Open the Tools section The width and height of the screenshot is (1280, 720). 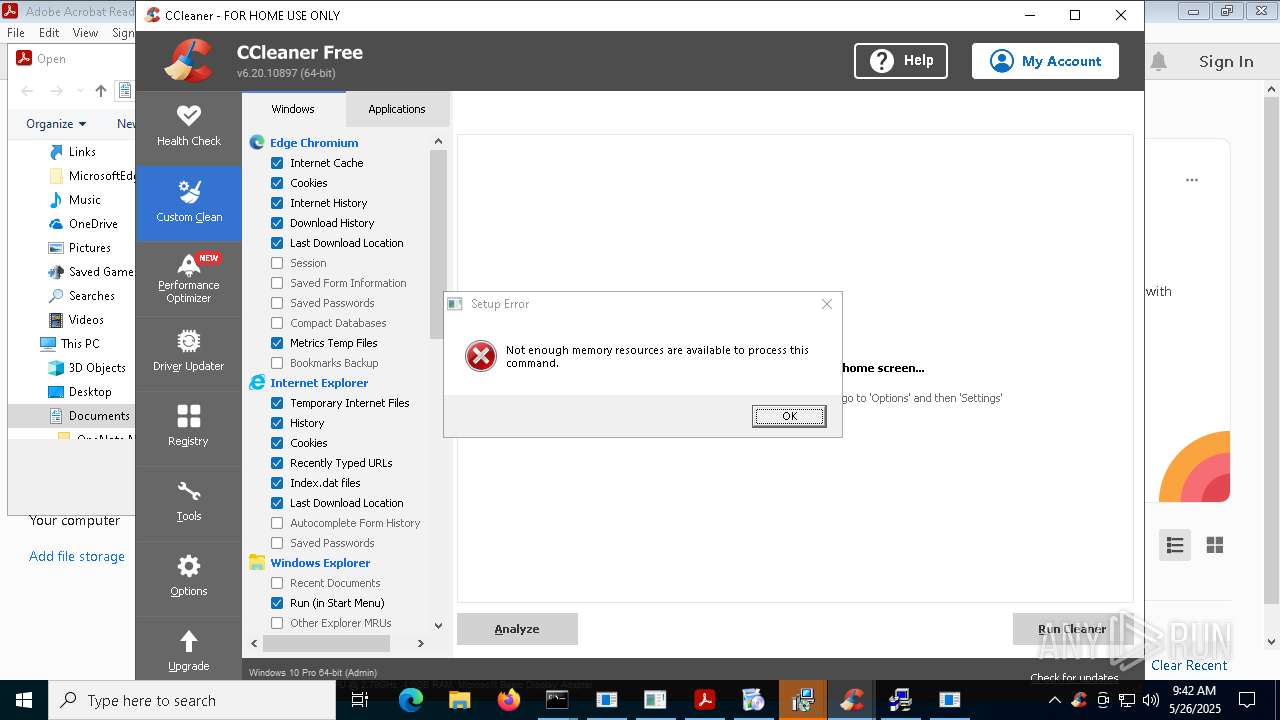click(188, 503)
